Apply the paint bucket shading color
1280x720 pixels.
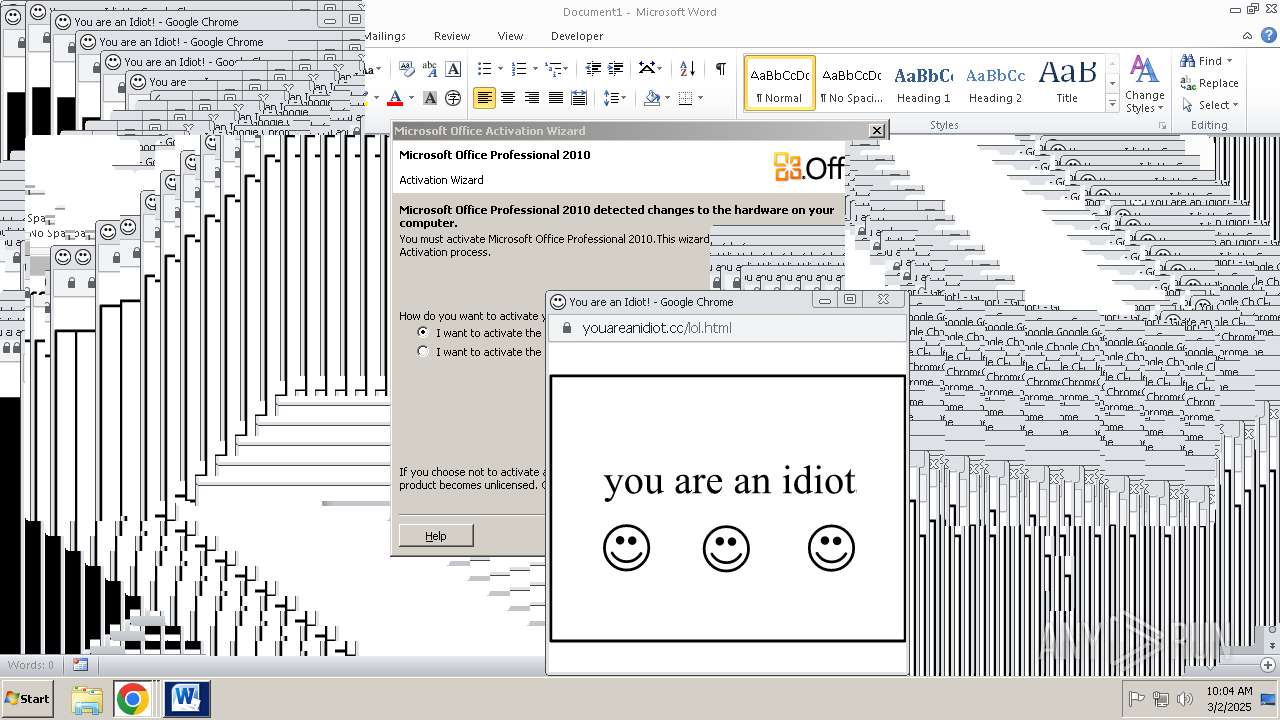tap(652, 98)
